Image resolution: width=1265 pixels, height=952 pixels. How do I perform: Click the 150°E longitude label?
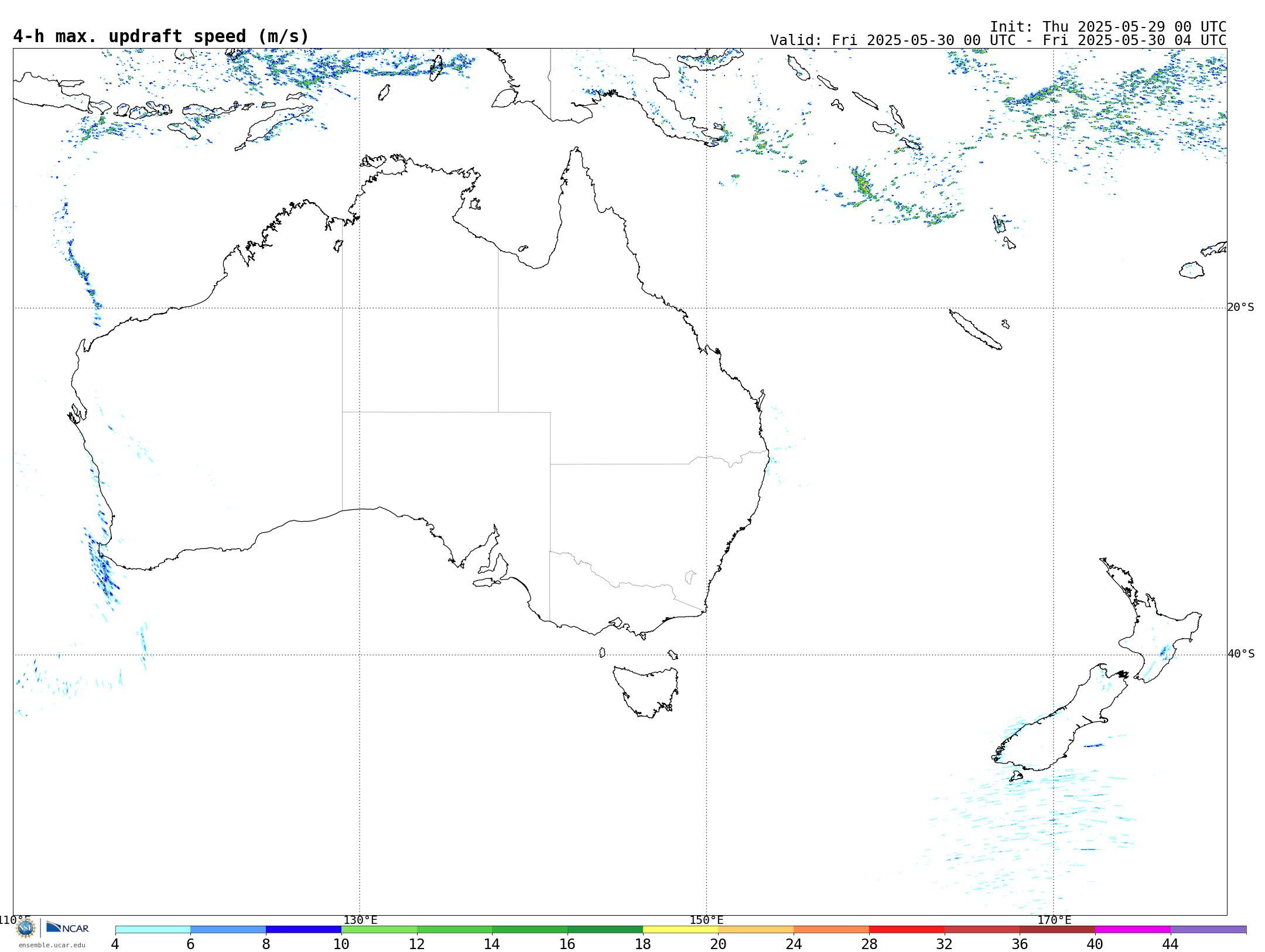tap(706, 920)
